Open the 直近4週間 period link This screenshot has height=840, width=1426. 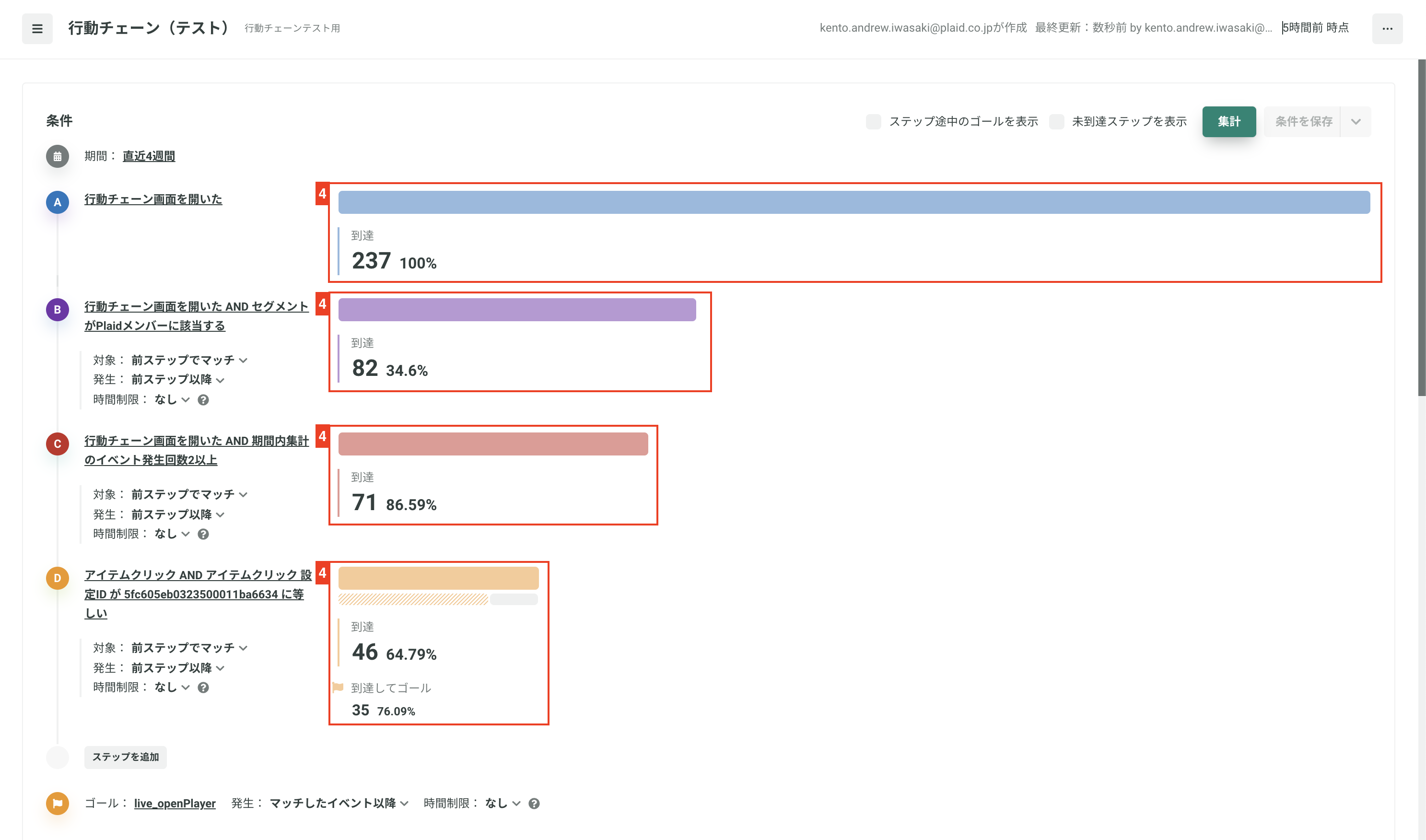coord(149,156)
